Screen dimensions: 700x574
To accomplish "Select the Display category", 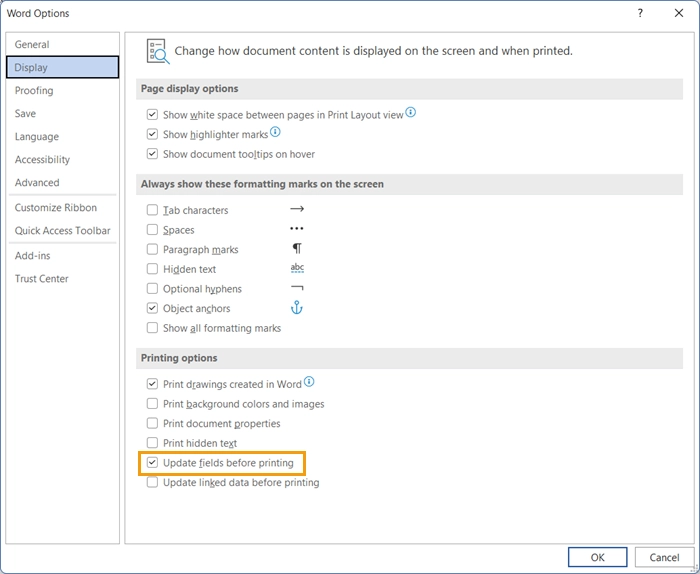I will pyautogui.click(x=62, y=67).
